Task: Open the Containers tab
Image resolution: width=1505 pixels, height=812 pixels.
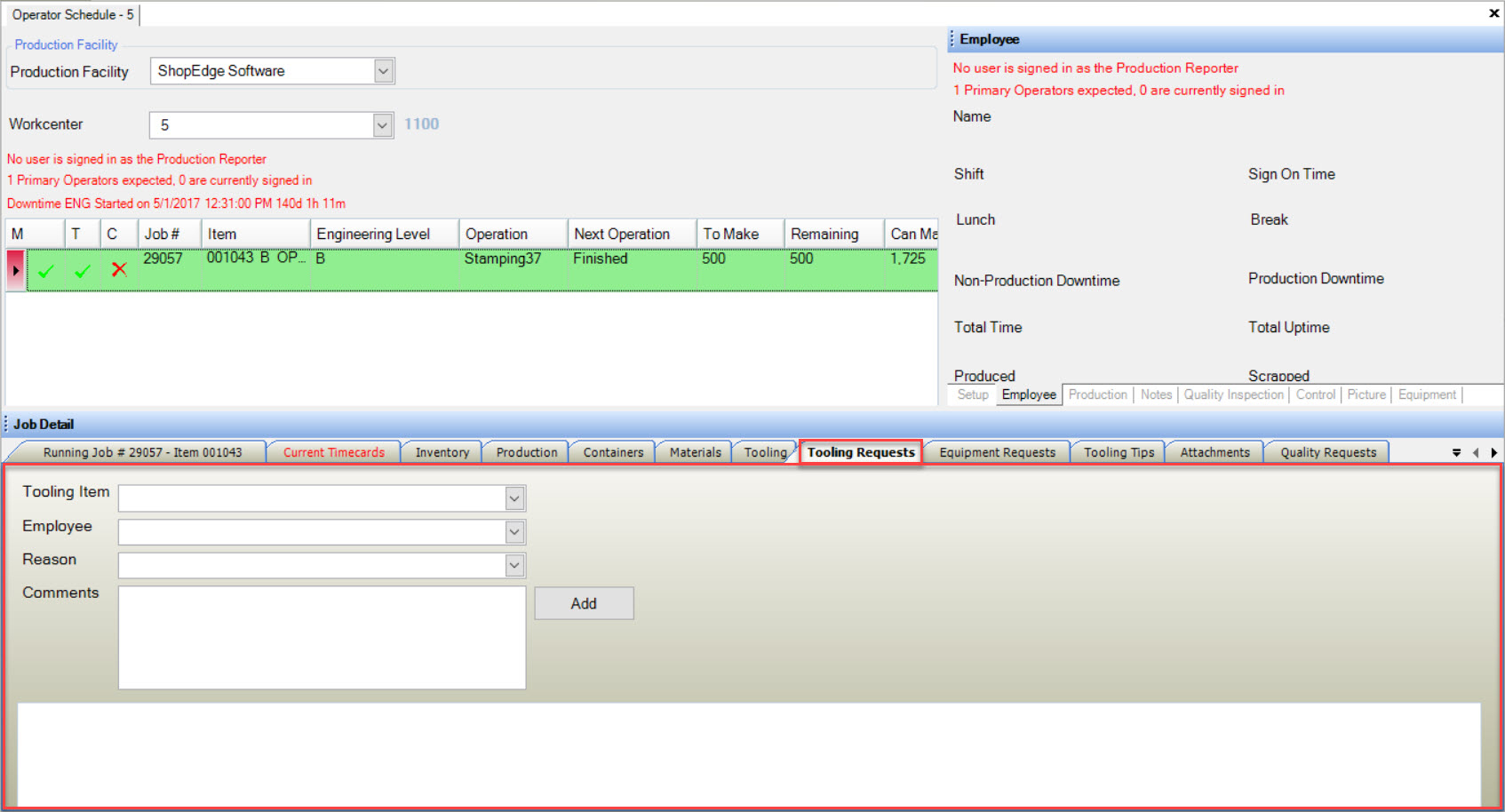Action: point(613,452)
